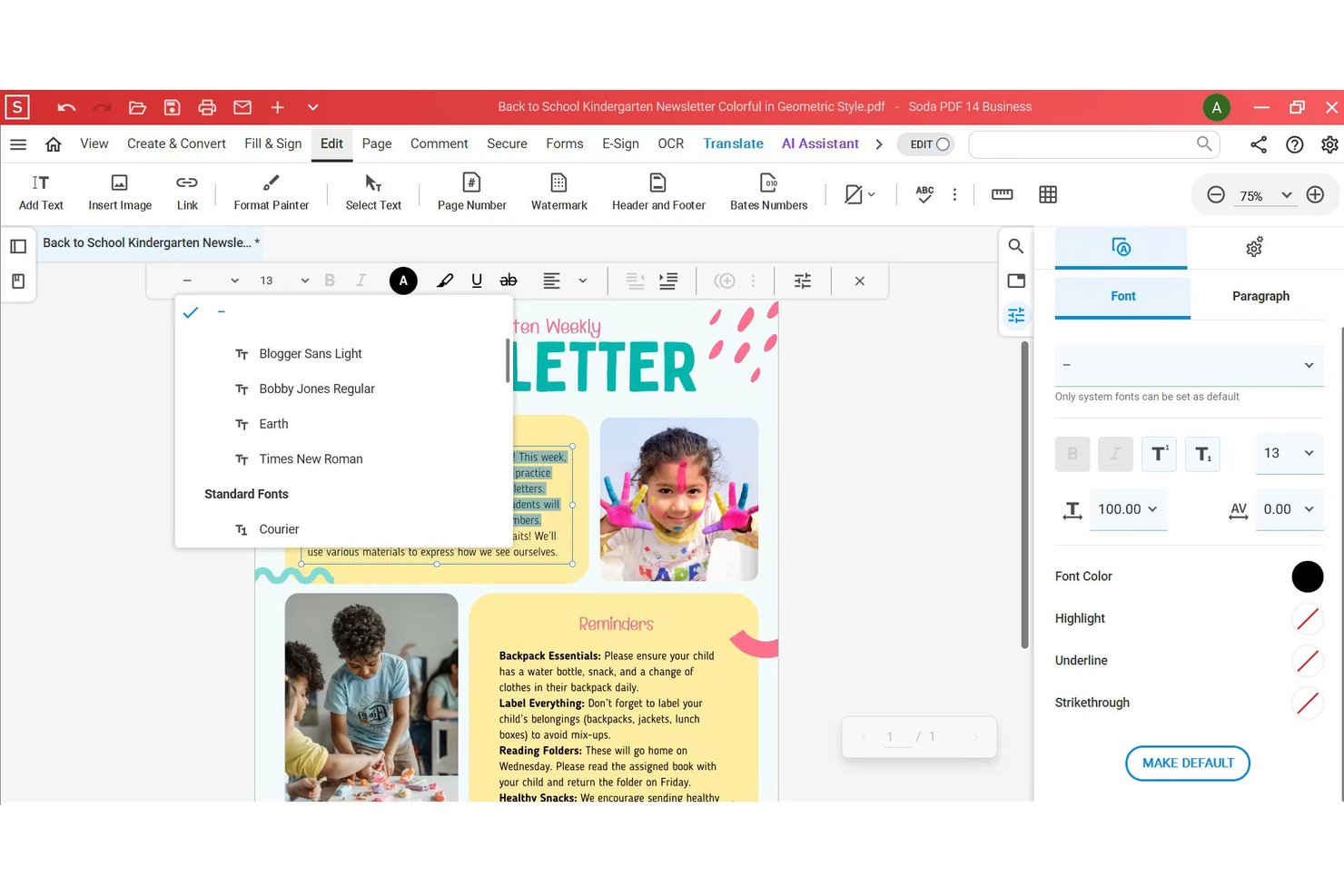Insert a Watermark

(559, 192)
